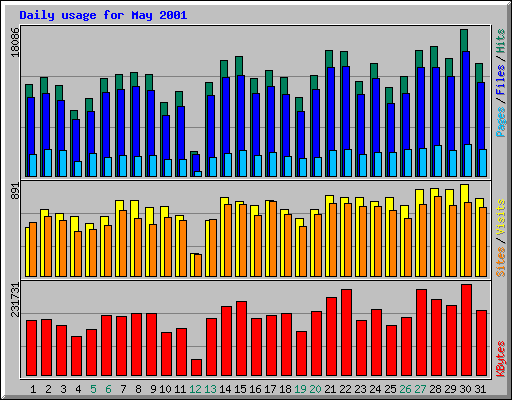Select day 28 label on x-axis
Image resolution: width=512 pixels, height=400 pixels.
(x=435, y=389)
